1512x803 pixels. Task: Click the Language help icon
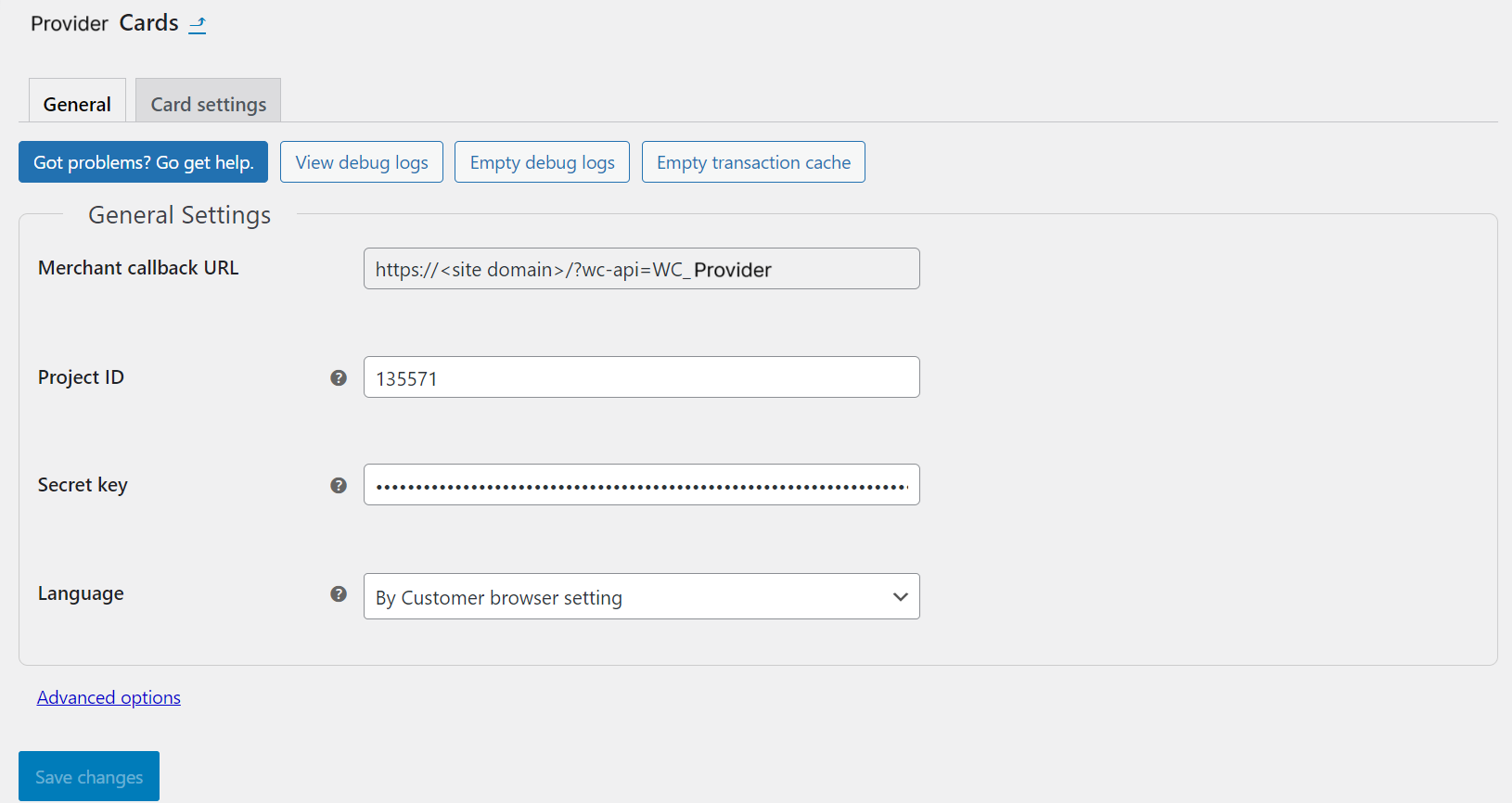339,593
